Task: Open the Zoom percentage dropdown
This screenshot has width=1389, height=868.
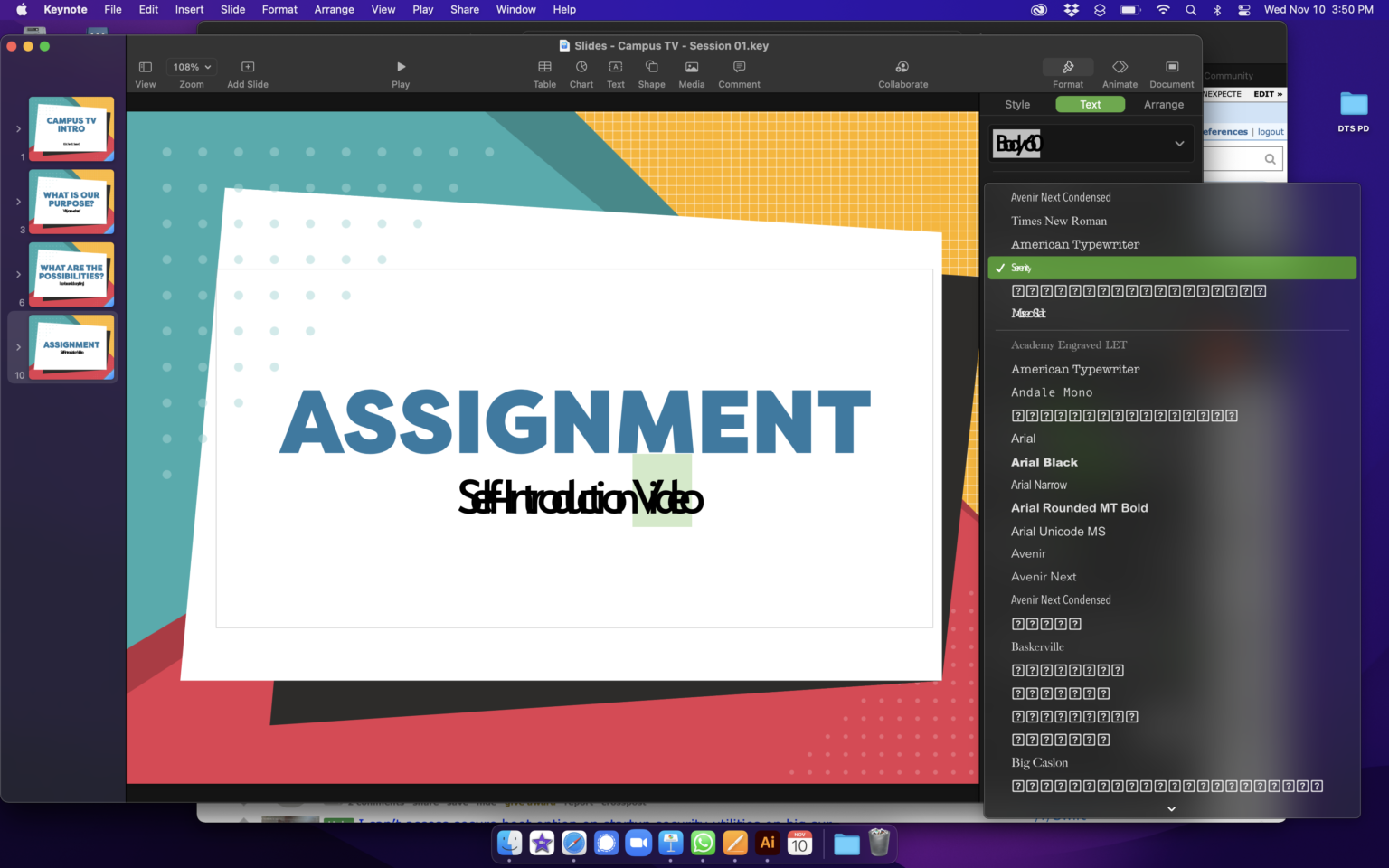Action: point(192,67)
